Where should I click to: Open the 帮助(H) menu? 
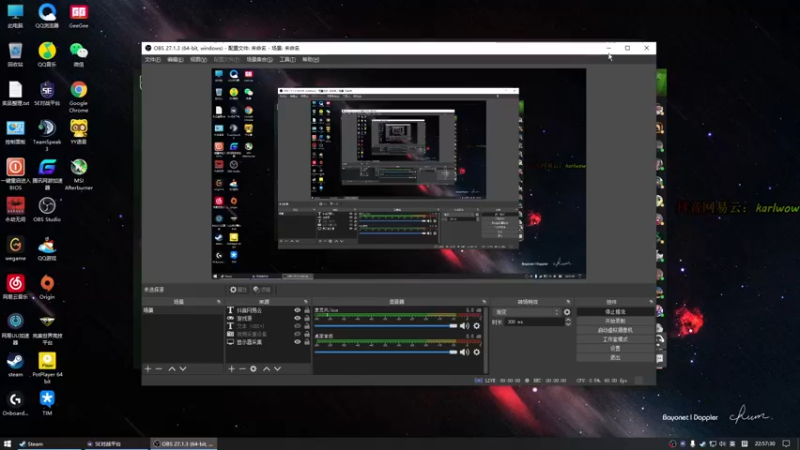(x=310, y=60)
